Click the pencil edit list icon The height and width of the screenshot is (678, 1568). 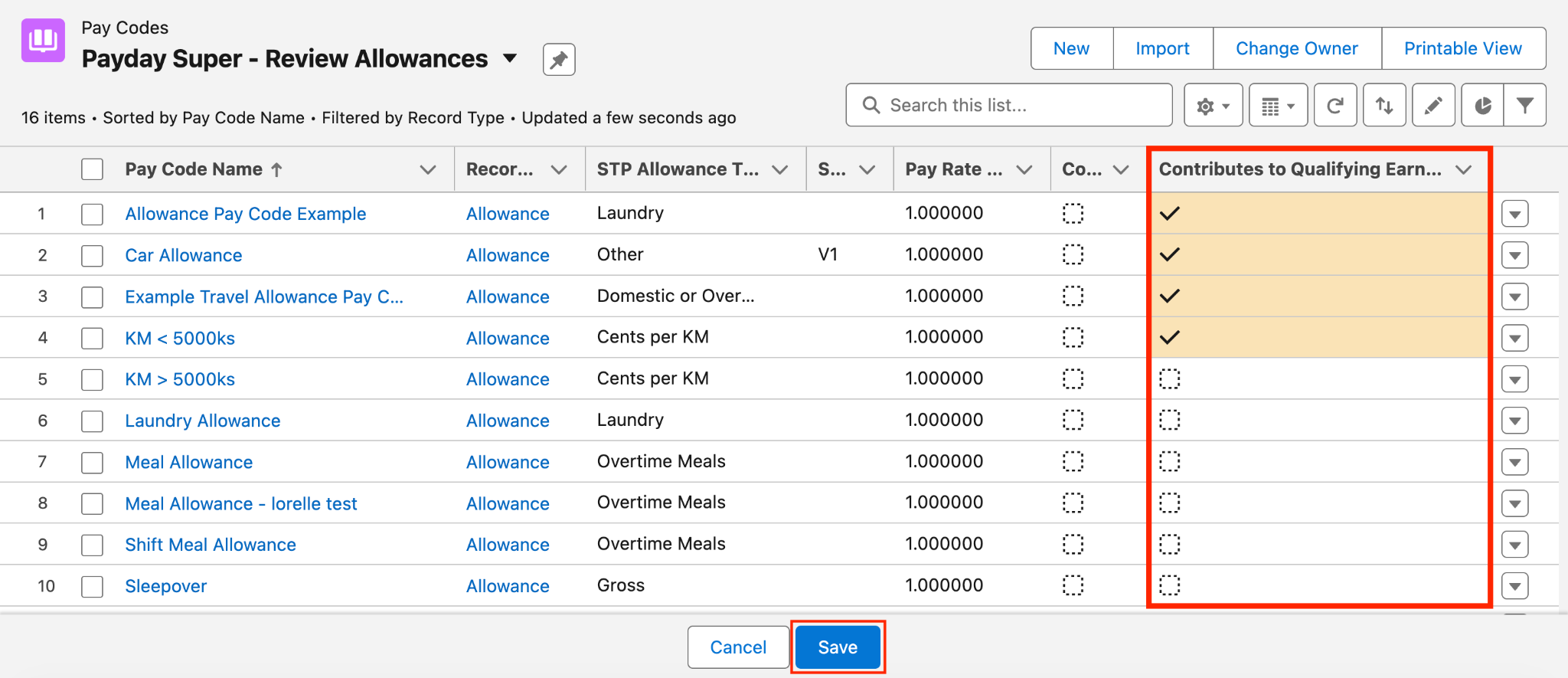pyautogui.click(x=1433, y=106)
